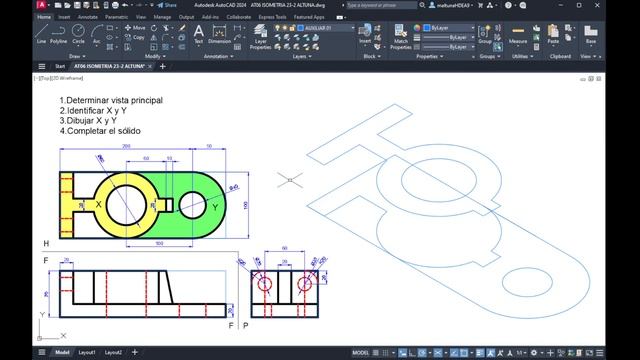The width and height of the screenshot is (640, 360).
Task: Switch to the Start file tab
Action: point(60,66)
